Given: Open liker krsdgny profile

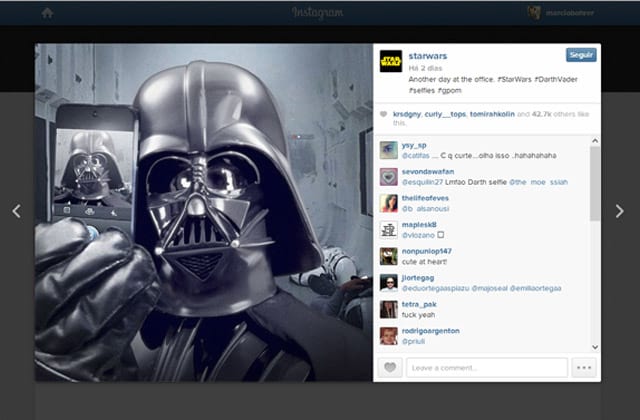Looking at the screenshot, I should [407, 114].
